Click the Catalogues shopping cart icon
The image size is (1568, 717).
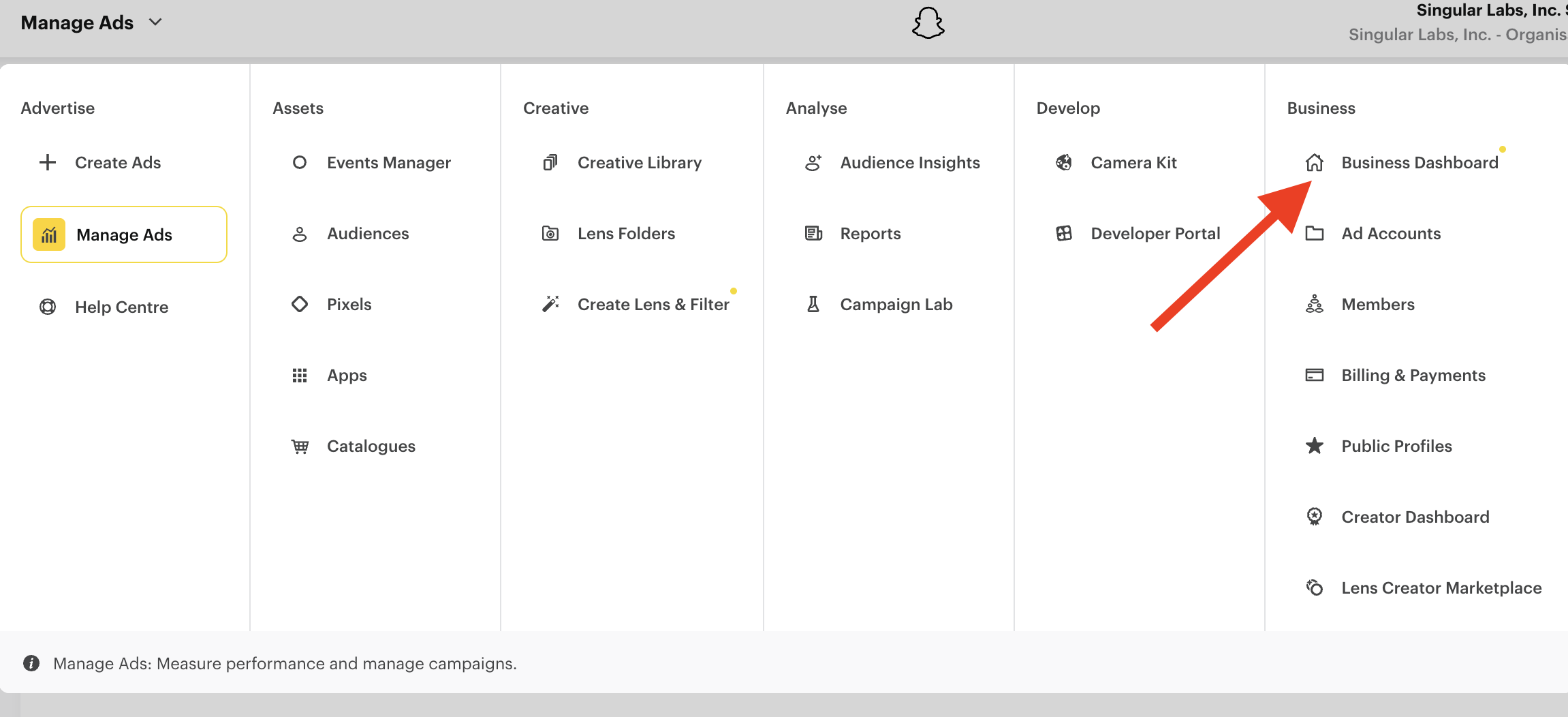click(x=300, y=446)
